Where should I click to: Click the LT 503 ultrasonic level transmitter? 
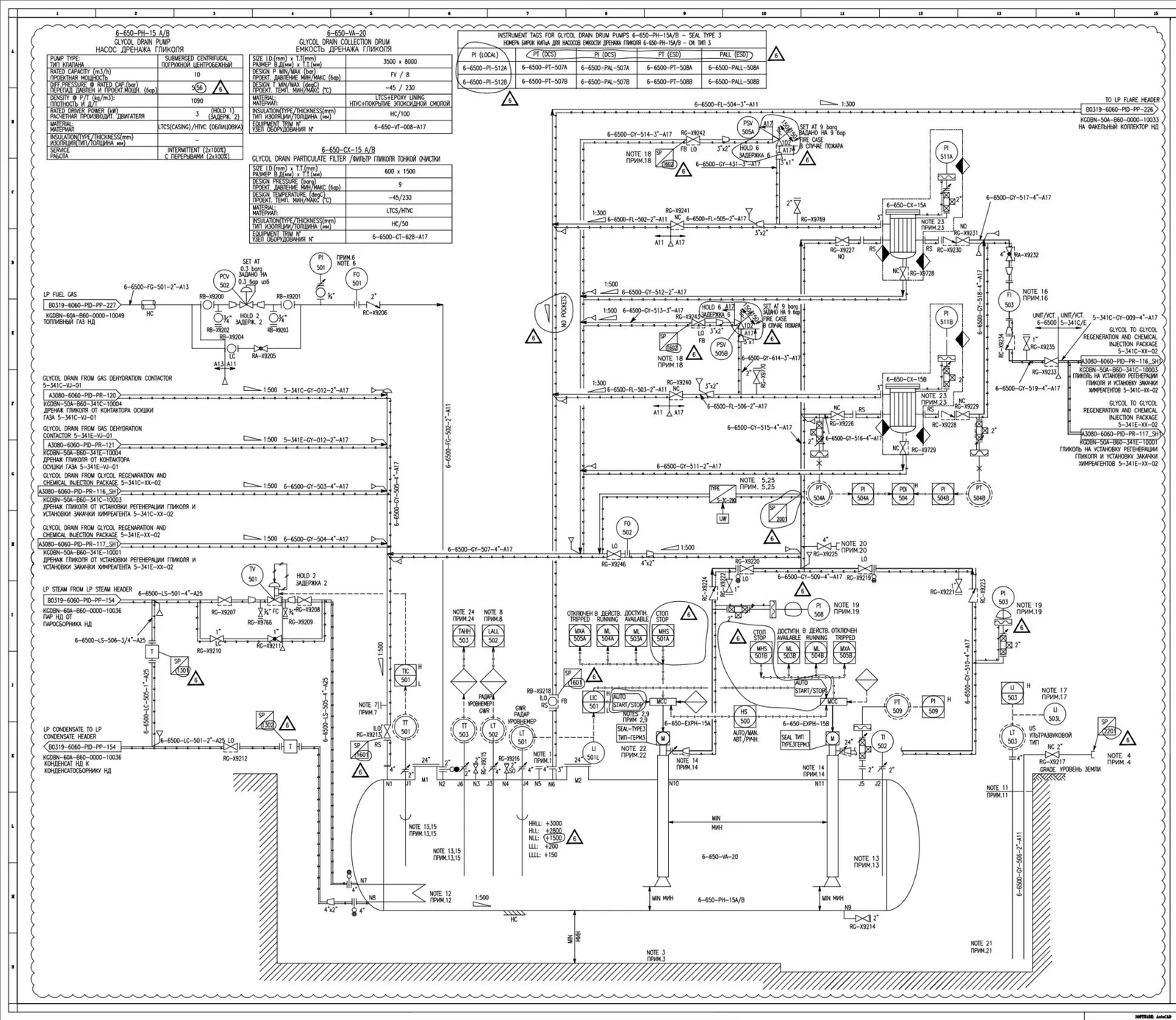point(1012,736)
